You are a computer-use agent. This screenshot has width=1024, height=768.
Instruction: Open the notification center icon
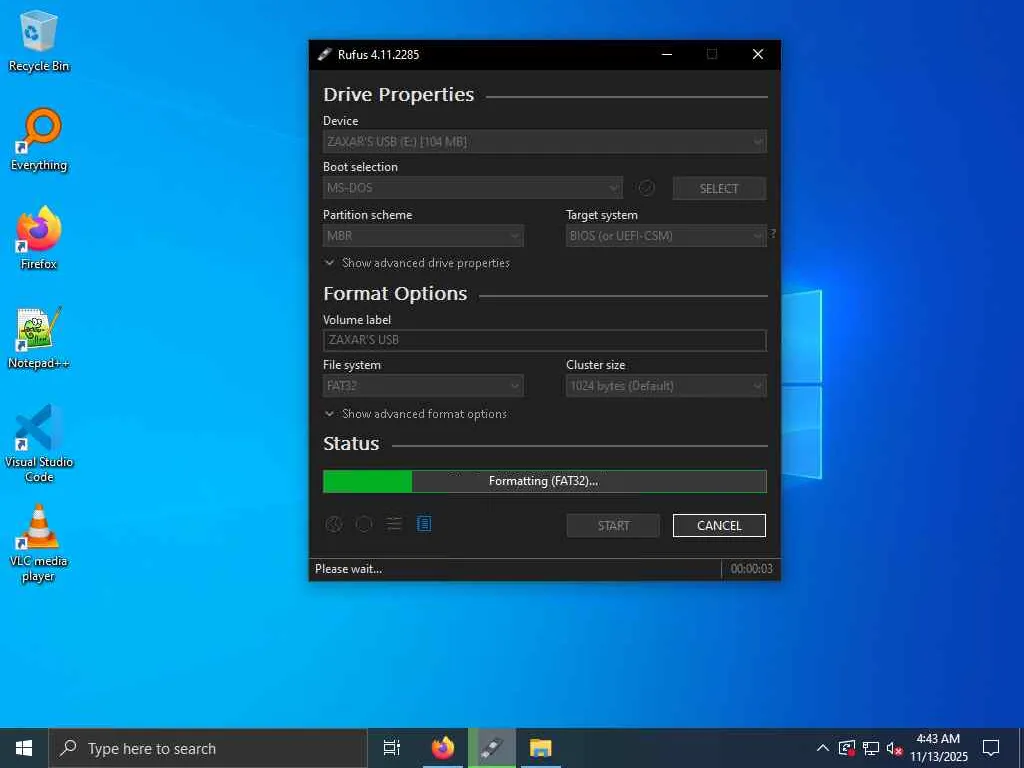click(x=991, y=748)
